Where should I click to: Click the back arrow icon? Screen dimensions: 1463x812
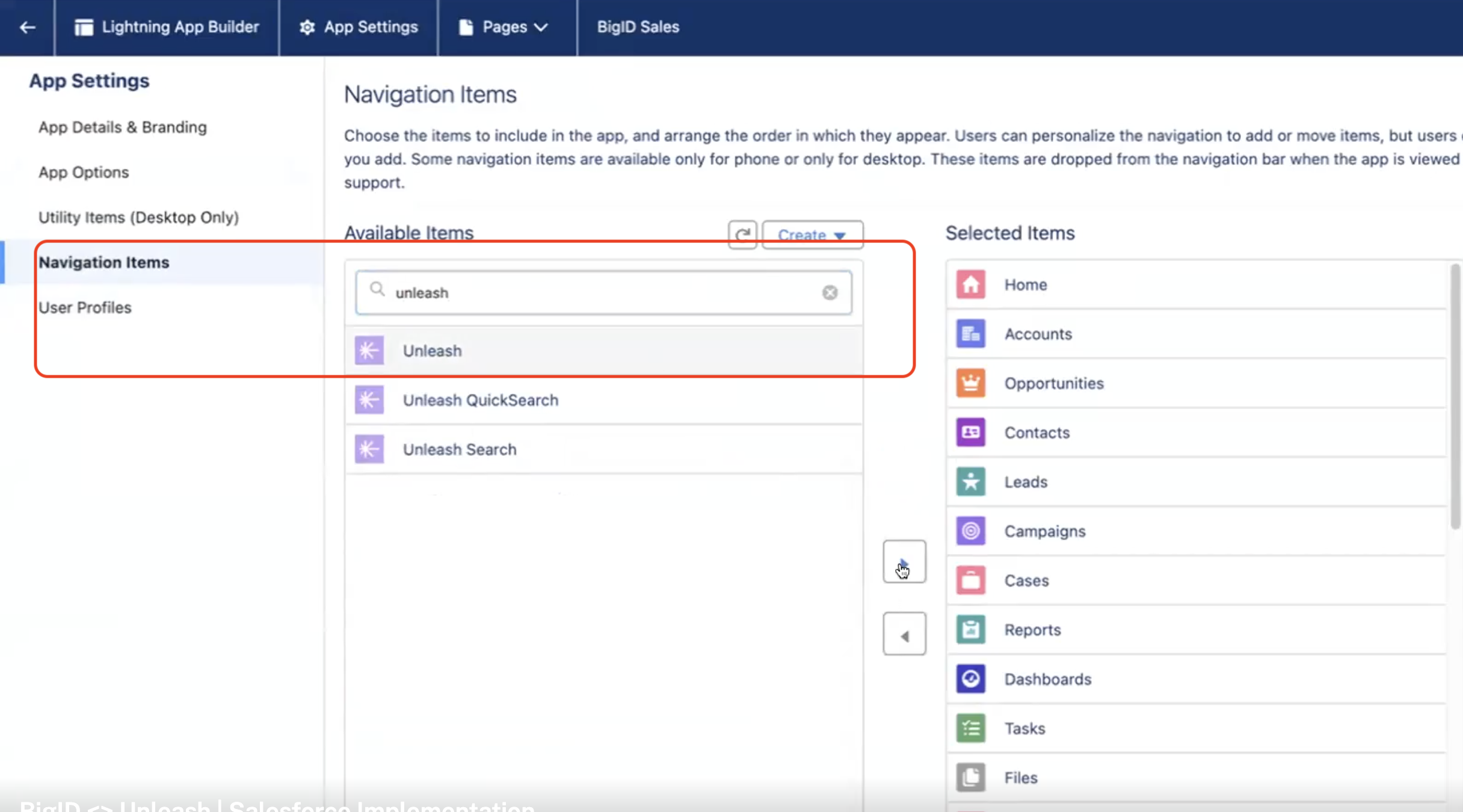27,27
